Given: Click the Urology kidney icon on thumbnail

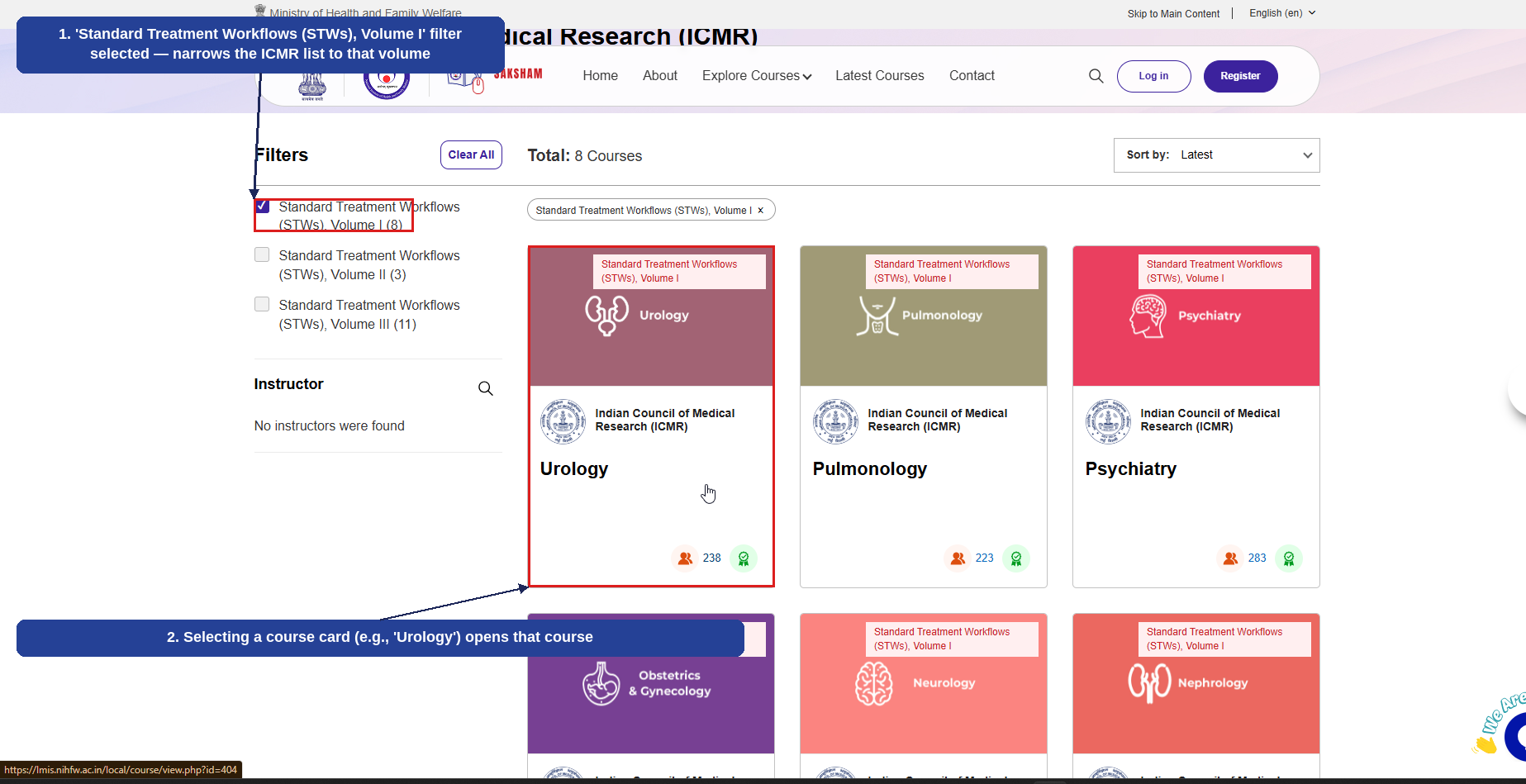Looking at the screenshot, I should [607, 316].
